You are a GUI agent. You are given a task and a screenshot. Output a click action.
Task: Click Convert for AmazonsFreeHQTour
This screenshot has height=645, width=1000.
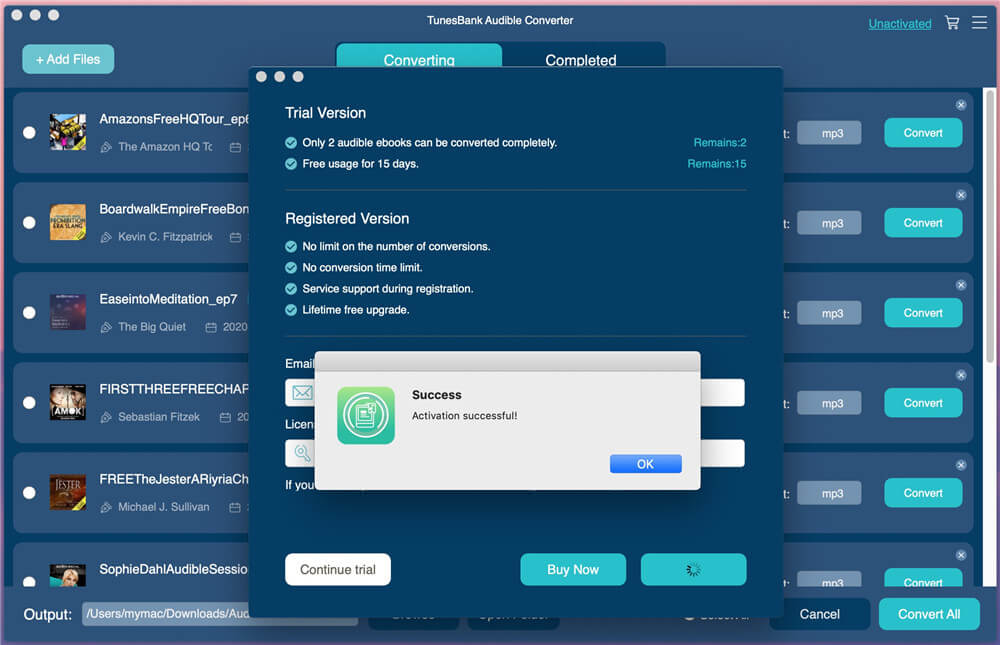pyautogui.click(x=923, y=133)
